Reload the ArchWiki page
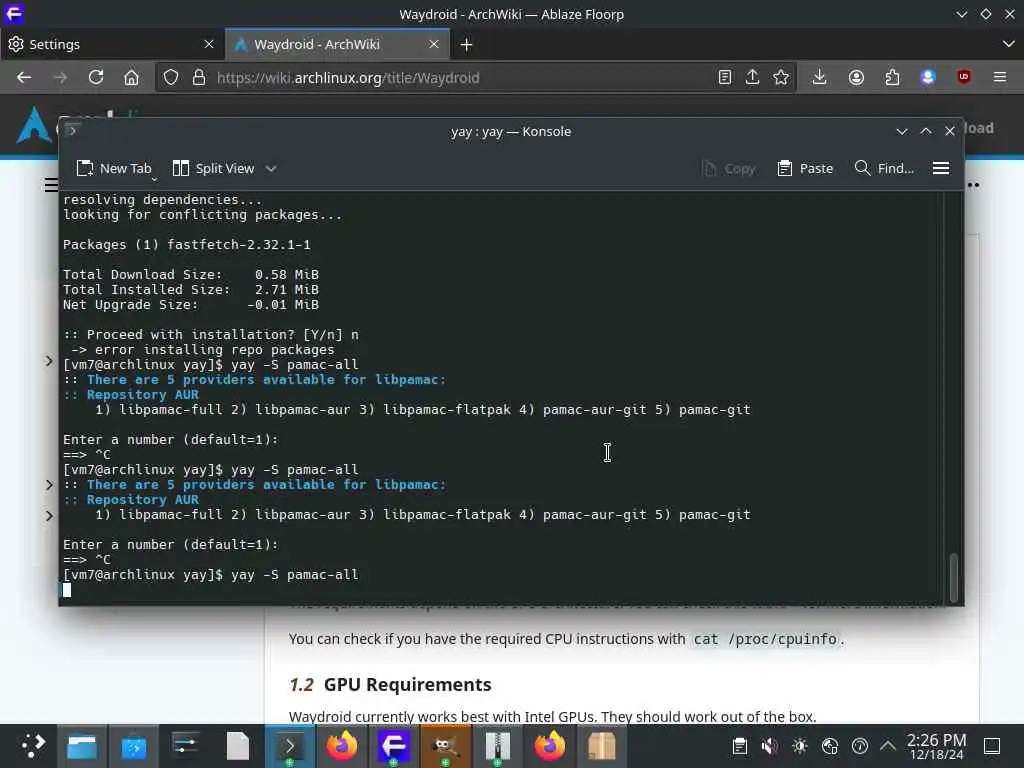1024x768 pixels. 96,78
